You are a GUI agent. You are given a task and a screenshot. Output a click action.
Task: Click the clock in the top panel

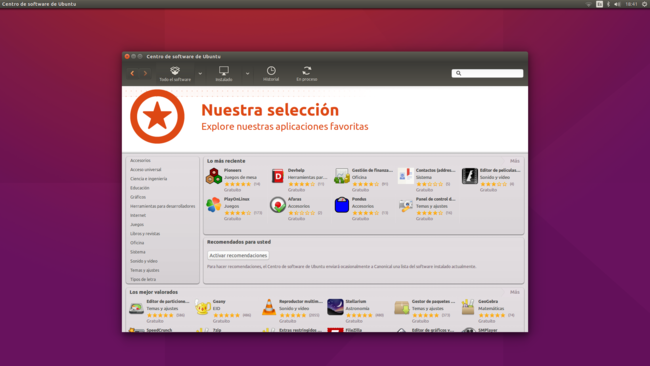pyautogui.click(x=631, y=4)
